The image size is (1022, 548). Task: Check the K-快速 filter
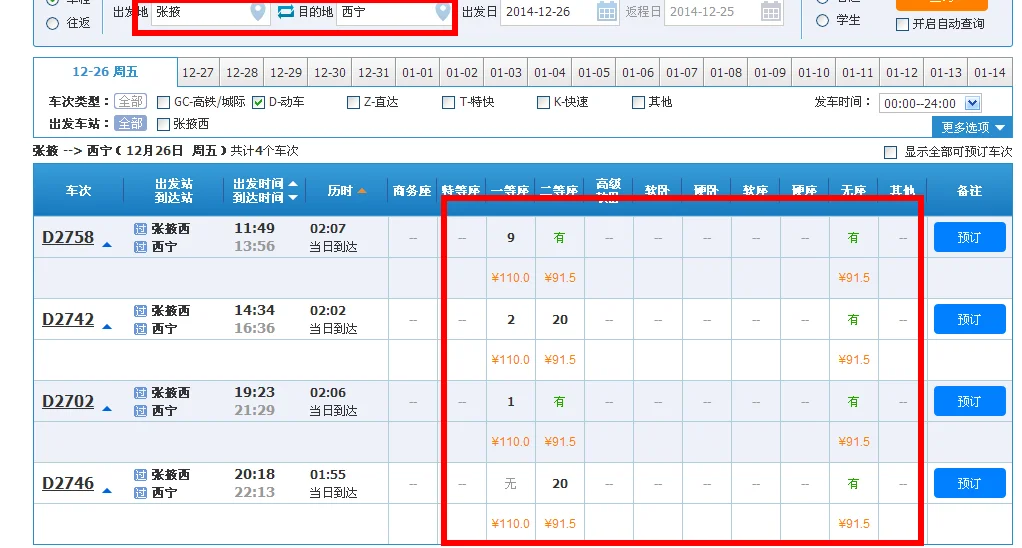543,102
